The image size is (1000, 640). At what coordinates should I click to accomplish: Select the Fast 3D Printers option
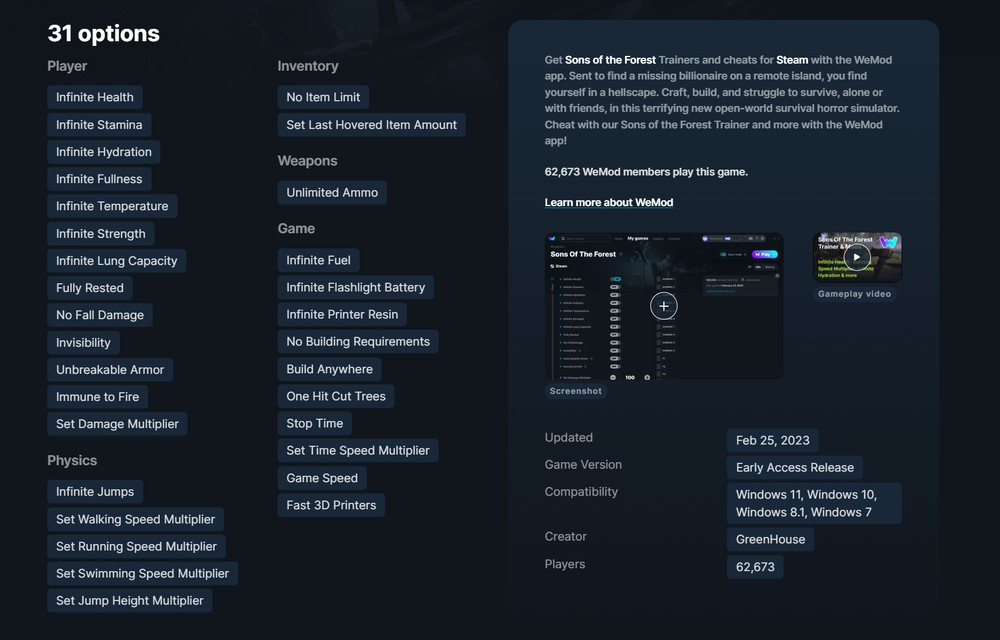[x=331, y=505]
